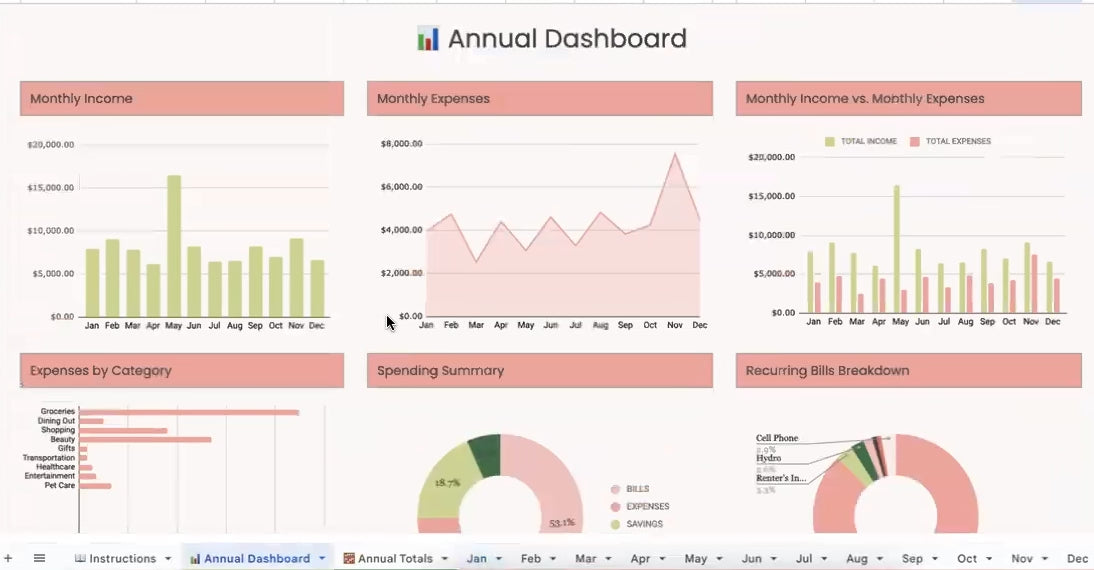Viewport: 1094px width, 570px height.
Task: Click the BILLS legend dot in Spending Summary
Action: coord(614,489)
